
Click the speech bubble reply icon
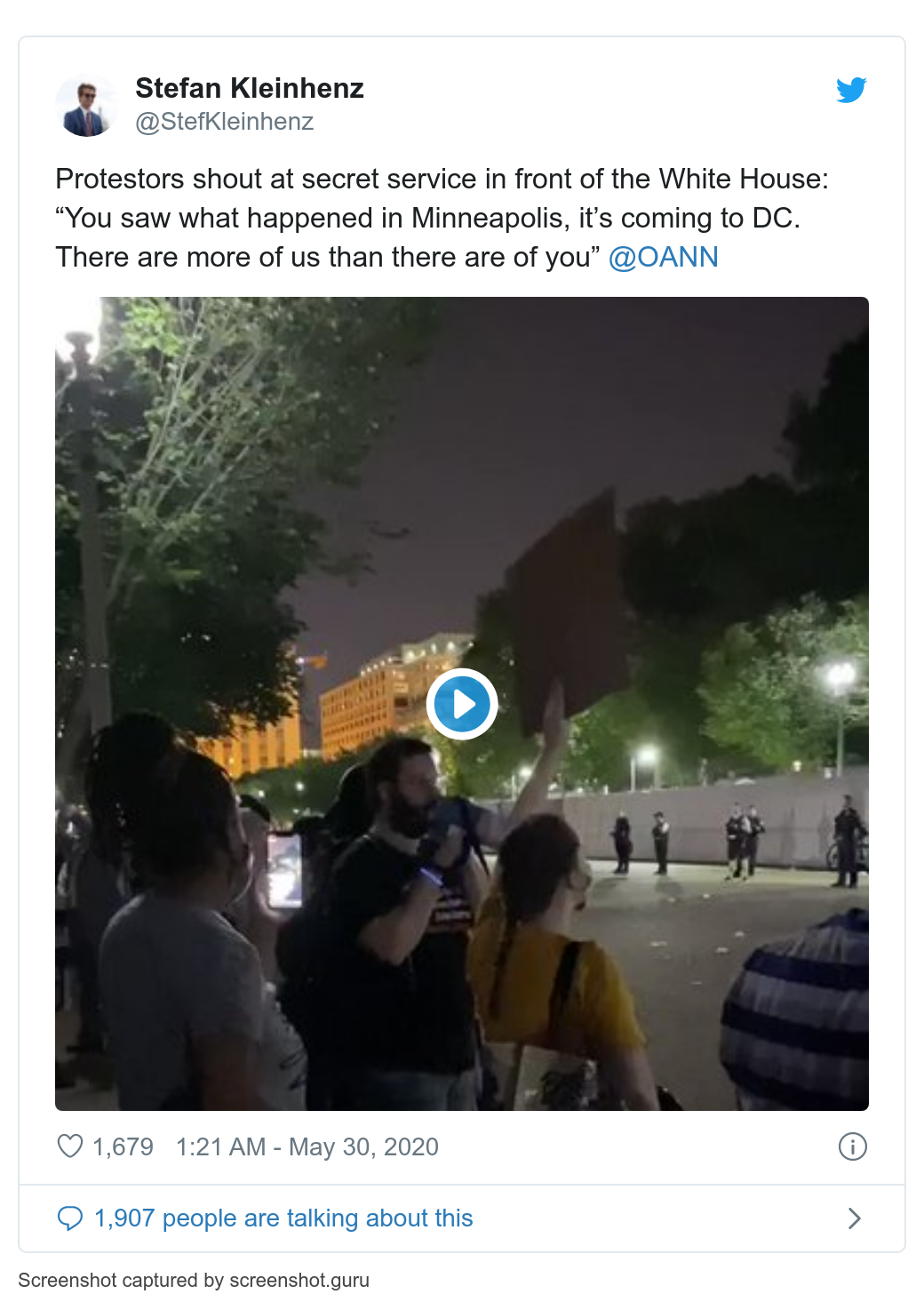(x=70, y=1218)
